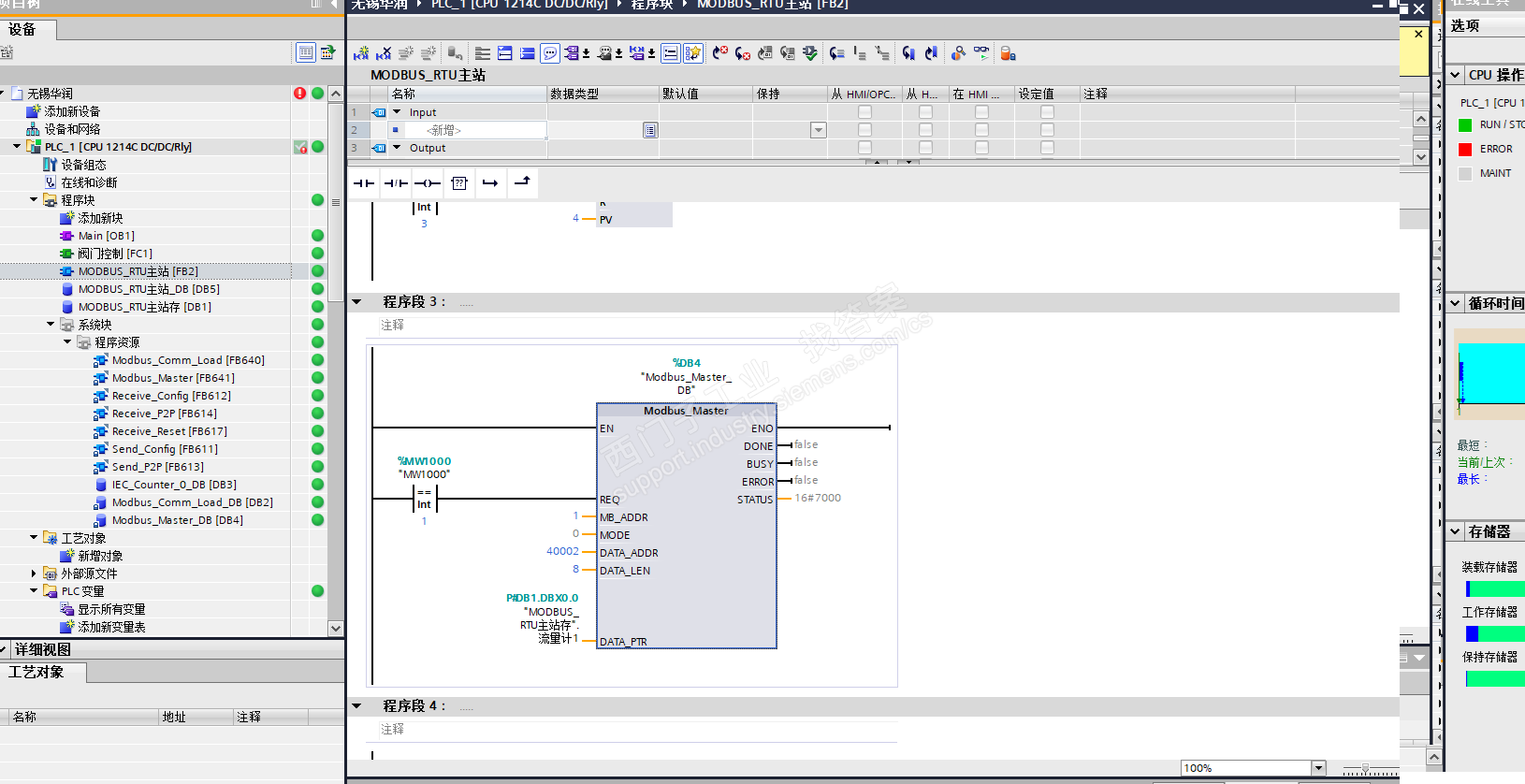Click the favorites star toolbar icon

click(693, 53)
